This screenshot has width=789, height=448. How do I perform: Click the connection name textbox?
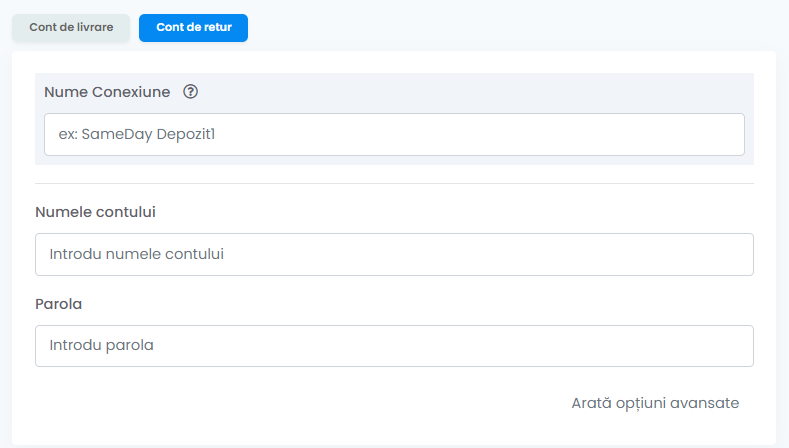(x=394, y=134)
